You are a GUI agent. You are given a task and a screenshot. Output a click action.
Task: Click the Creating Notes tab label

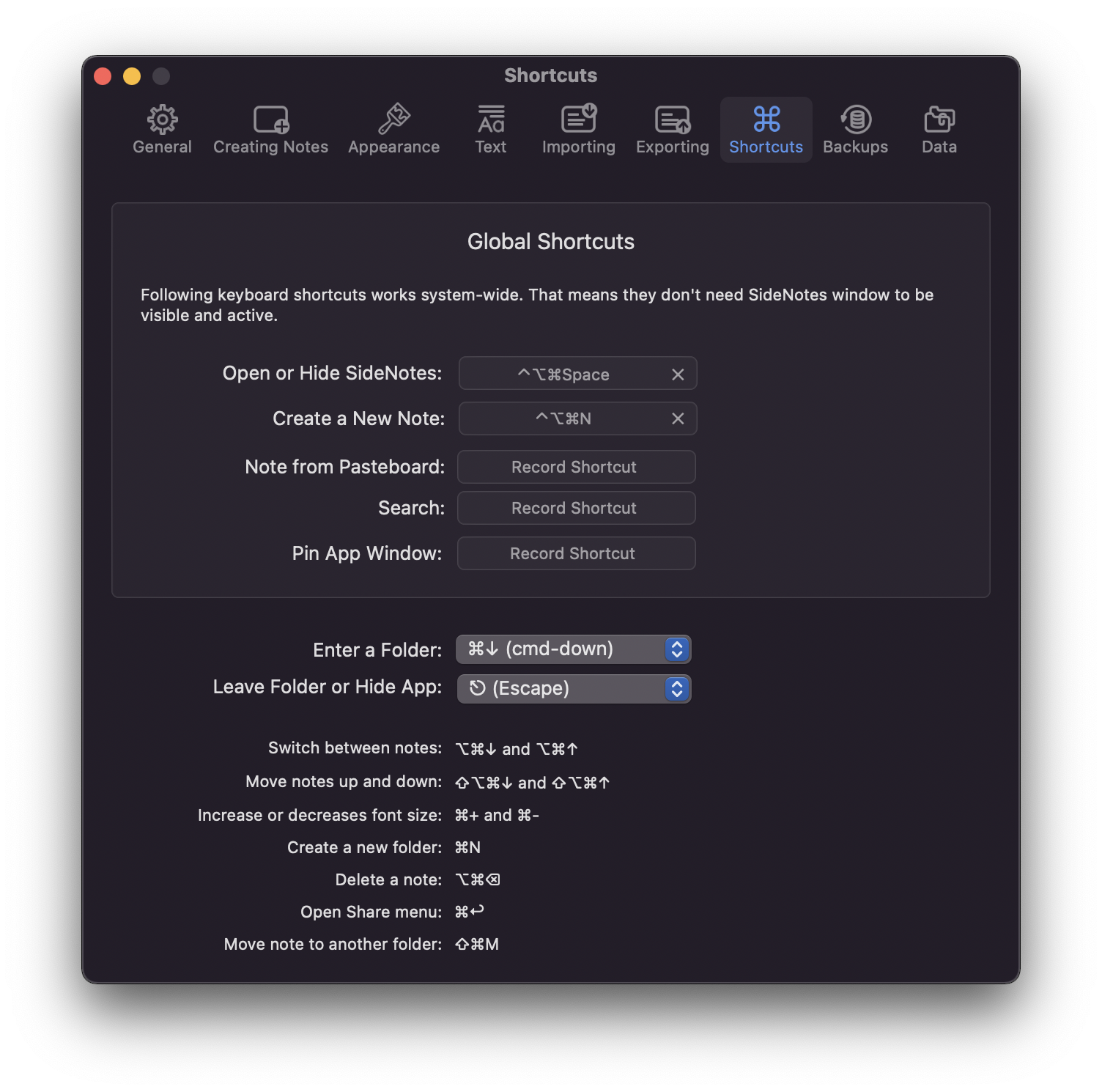tap(271, 147)
